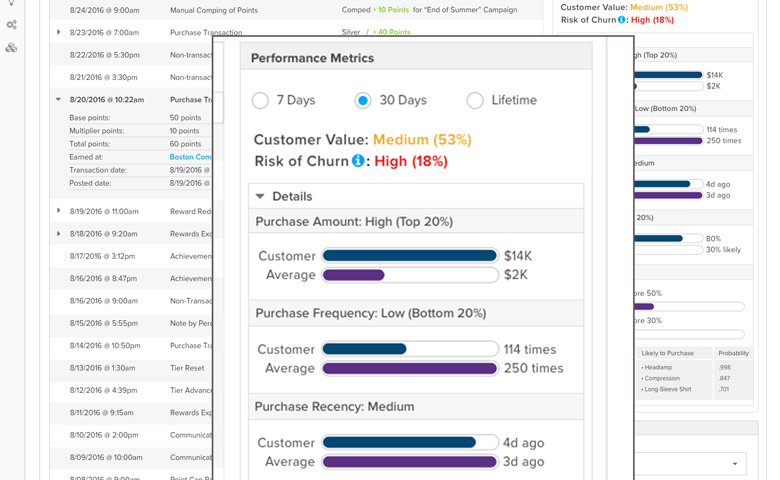Click the gears settings icon in left sidebar
The height and width of the screenshot is (480, 780).
11,24
